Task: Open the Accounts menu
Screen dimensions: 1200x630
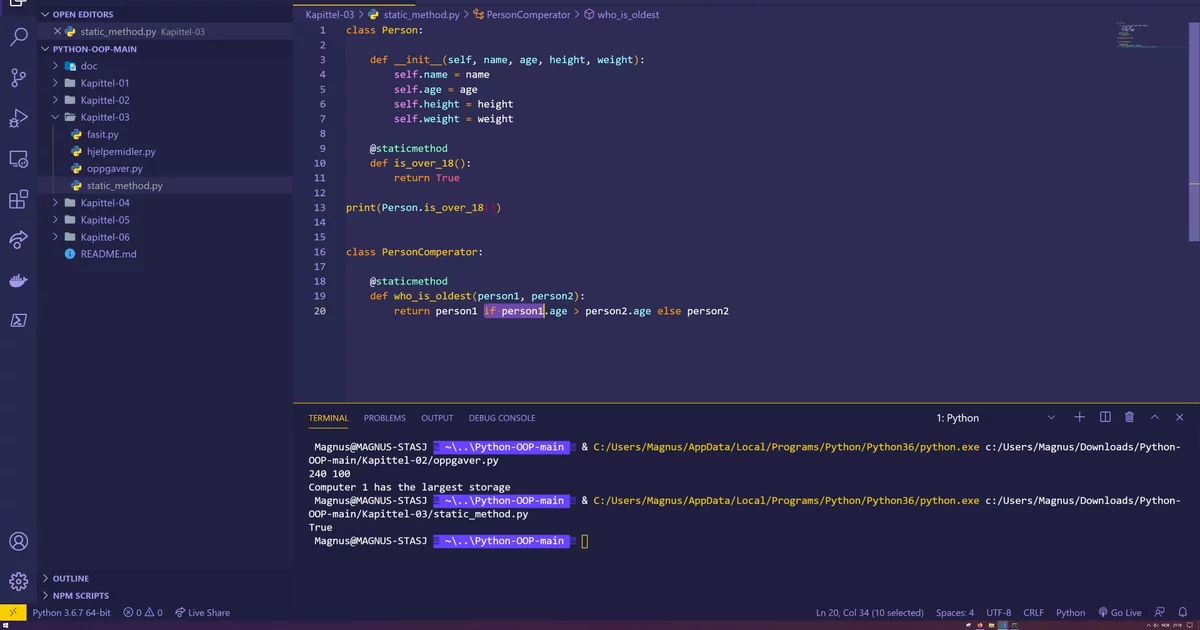Action: [18, 542]
